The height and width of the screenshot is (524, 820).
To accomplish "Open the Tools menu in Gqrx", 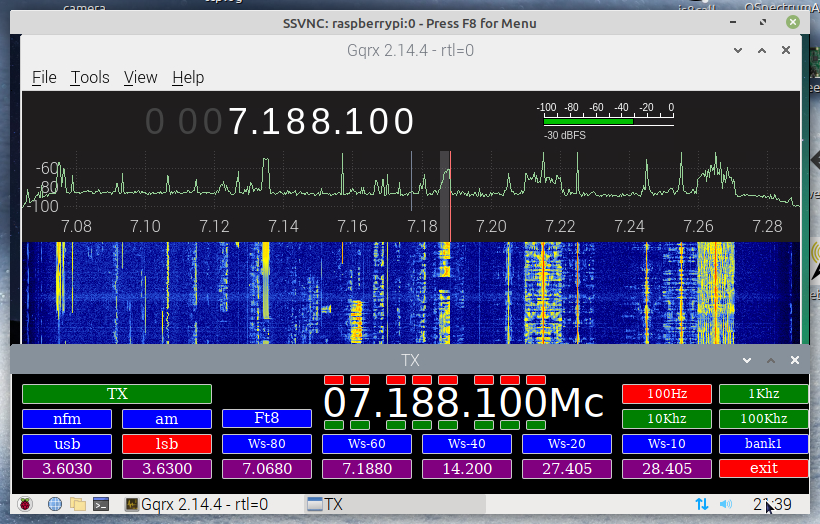I will tap(90, 77).
